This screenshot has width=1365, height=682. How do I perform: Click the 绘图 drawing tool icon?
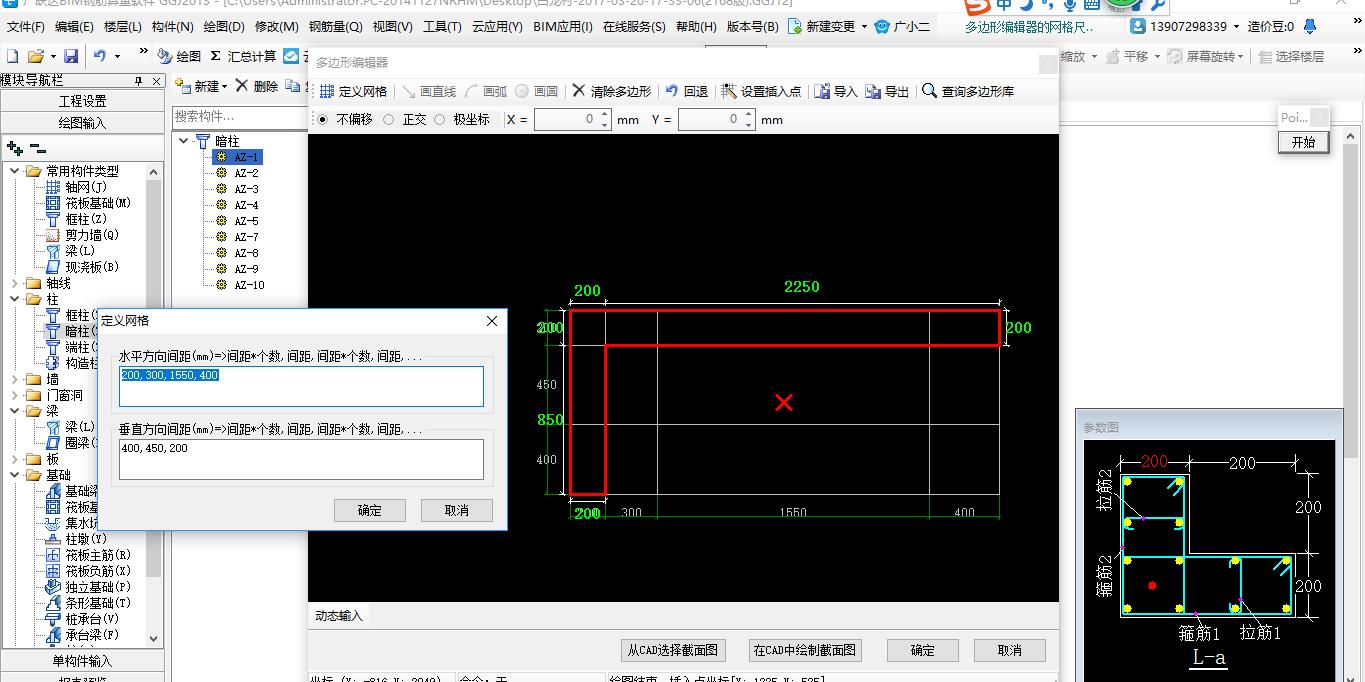(x=164, y=57)
